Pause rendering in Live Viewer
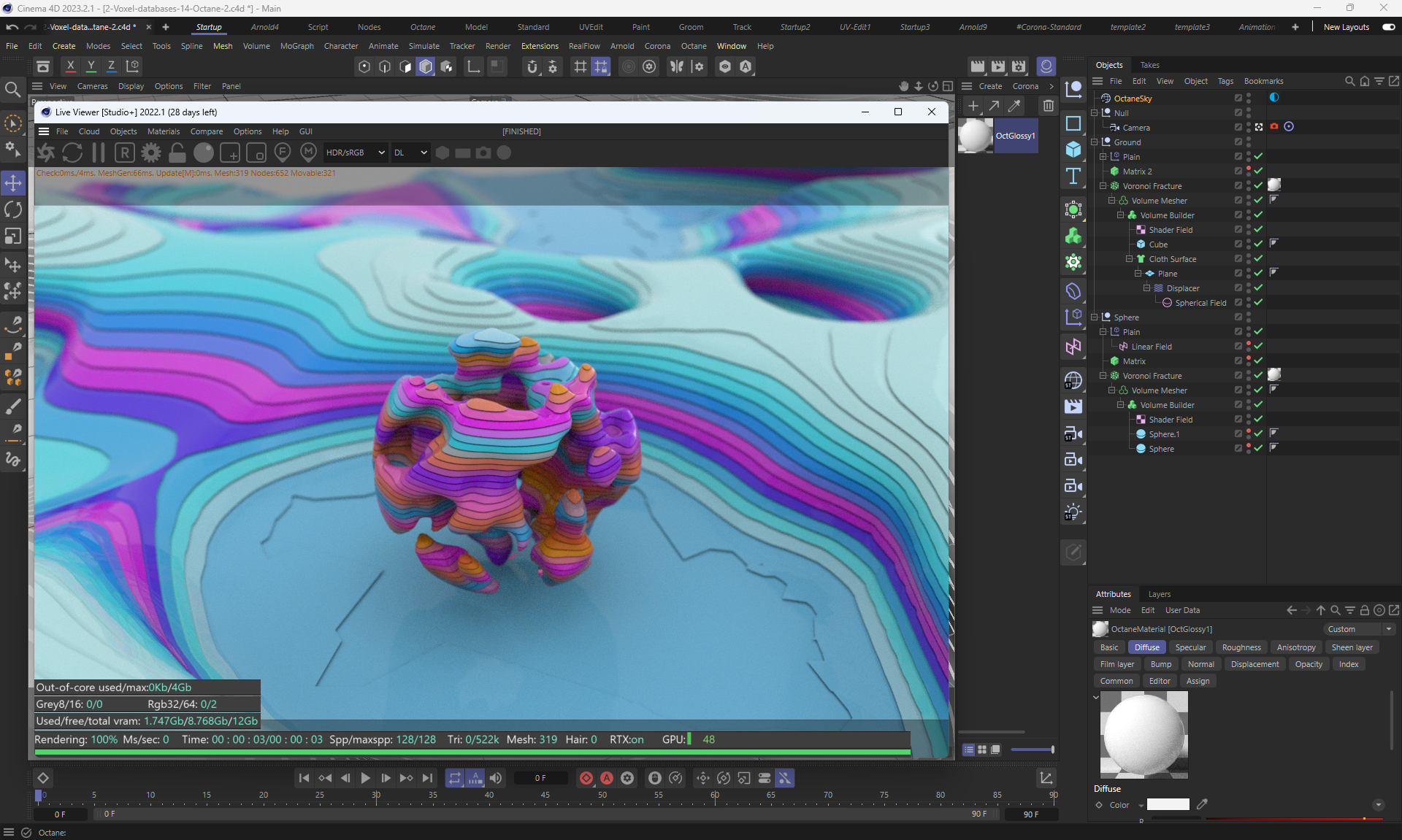The height and width of the screenshot is (840, 1402). pos(99,153)
